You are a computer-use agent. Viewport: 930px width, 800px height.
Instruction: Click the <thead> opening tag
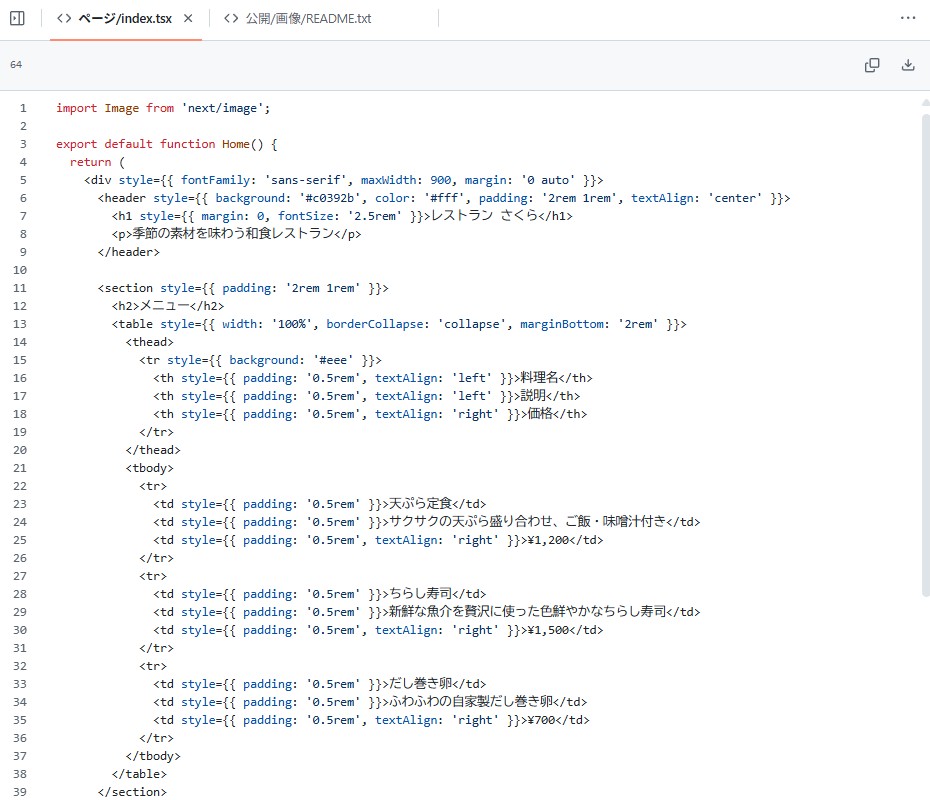click(149, 342)
